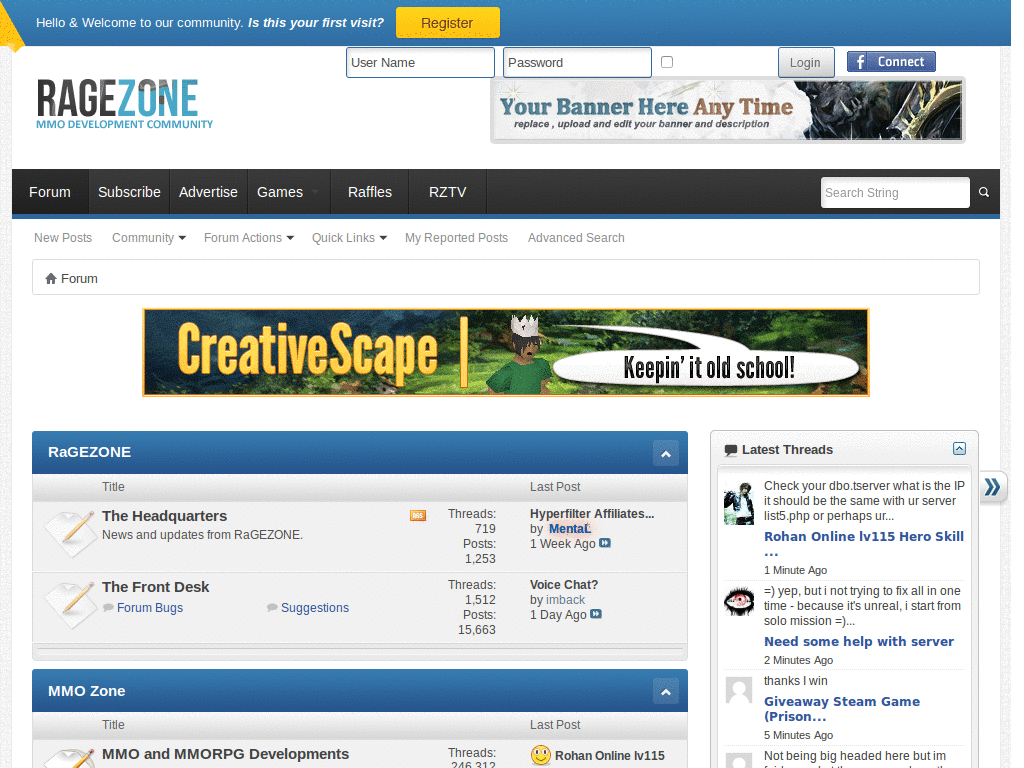The image size is (1024, 768).
Task: Click eye avatar beside Need some help
Action: point(739,600)
